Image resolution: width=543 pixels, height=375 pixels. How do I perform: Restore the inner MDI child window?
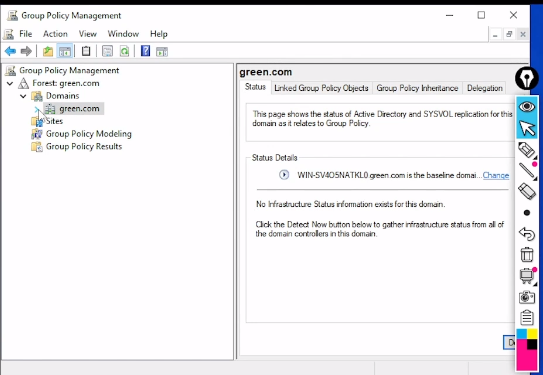coord(509,34)
